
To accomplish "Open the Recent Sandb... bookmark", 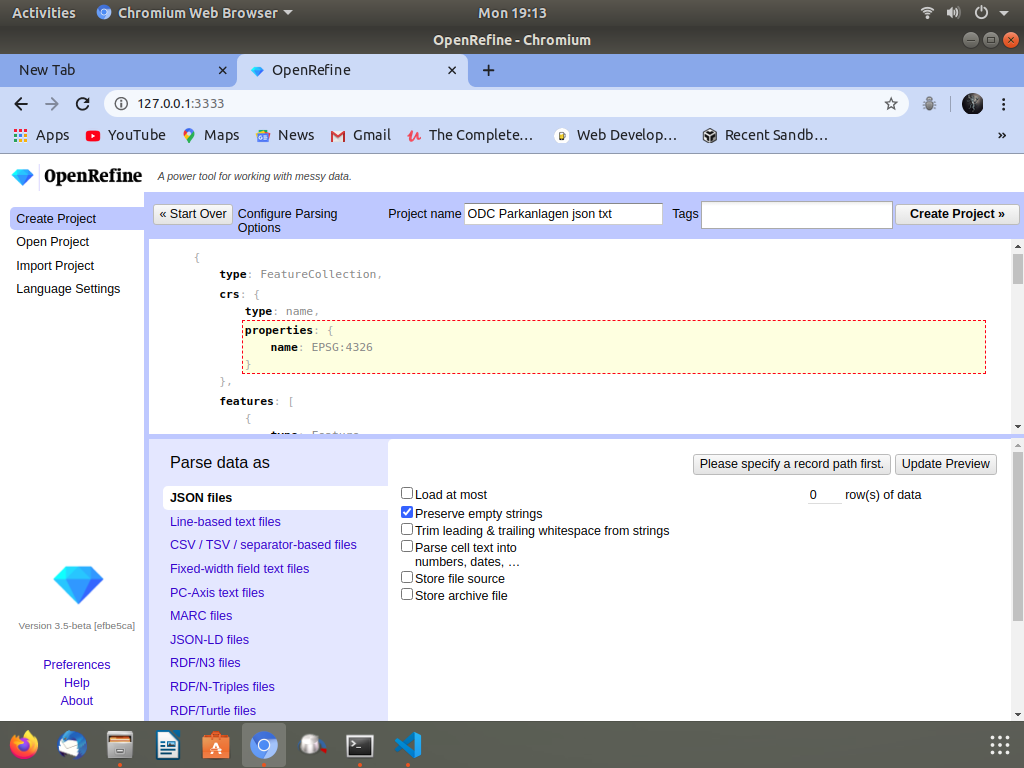I will pyautogui.click(x=765, y=135).
